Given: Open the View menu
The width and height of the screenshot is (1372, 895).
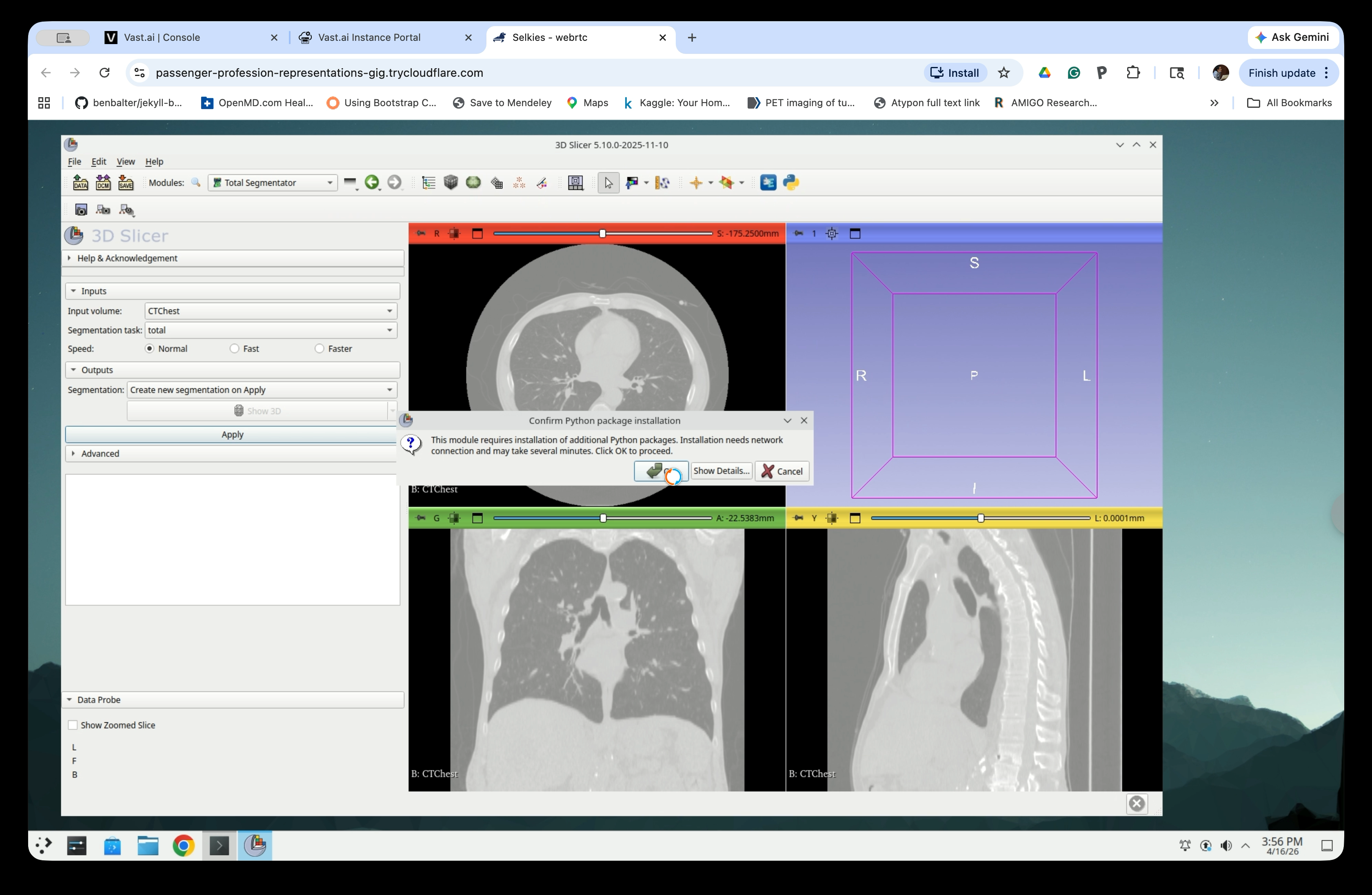Looking at the screenshot, I should coord(125,161).
